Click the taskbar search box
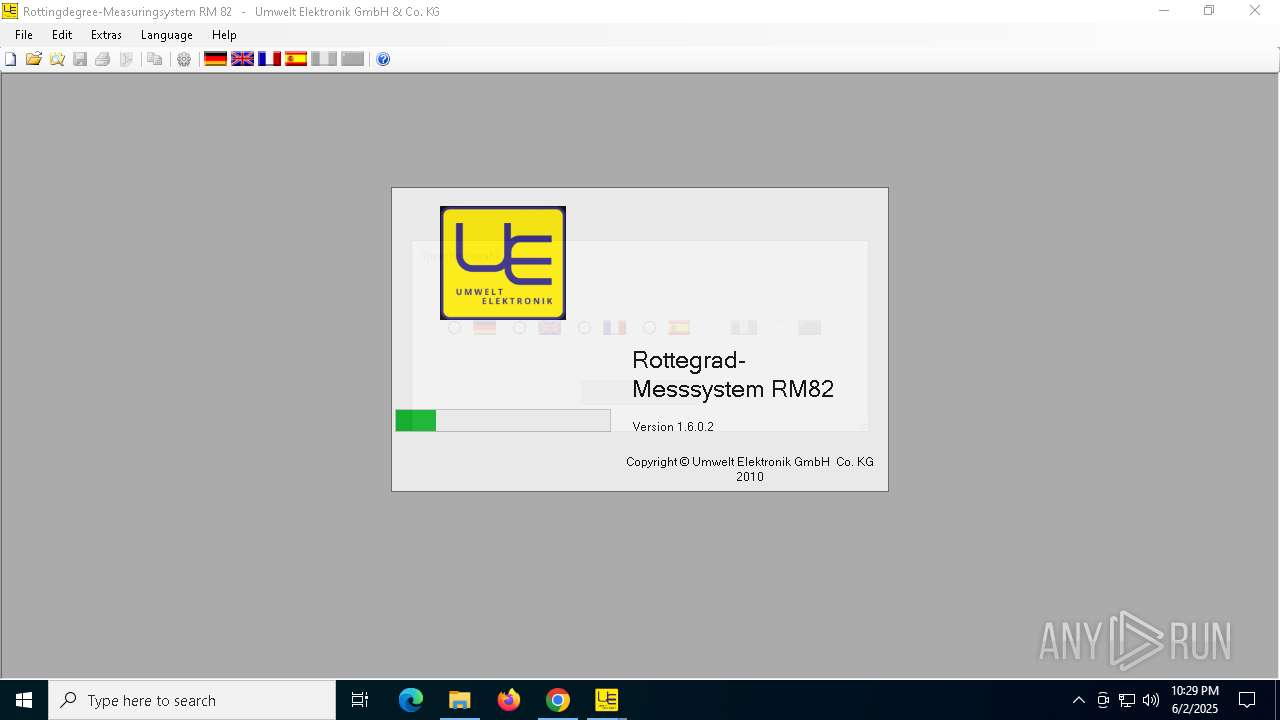This screenshot has height=720, width=1280. [192, 700]
